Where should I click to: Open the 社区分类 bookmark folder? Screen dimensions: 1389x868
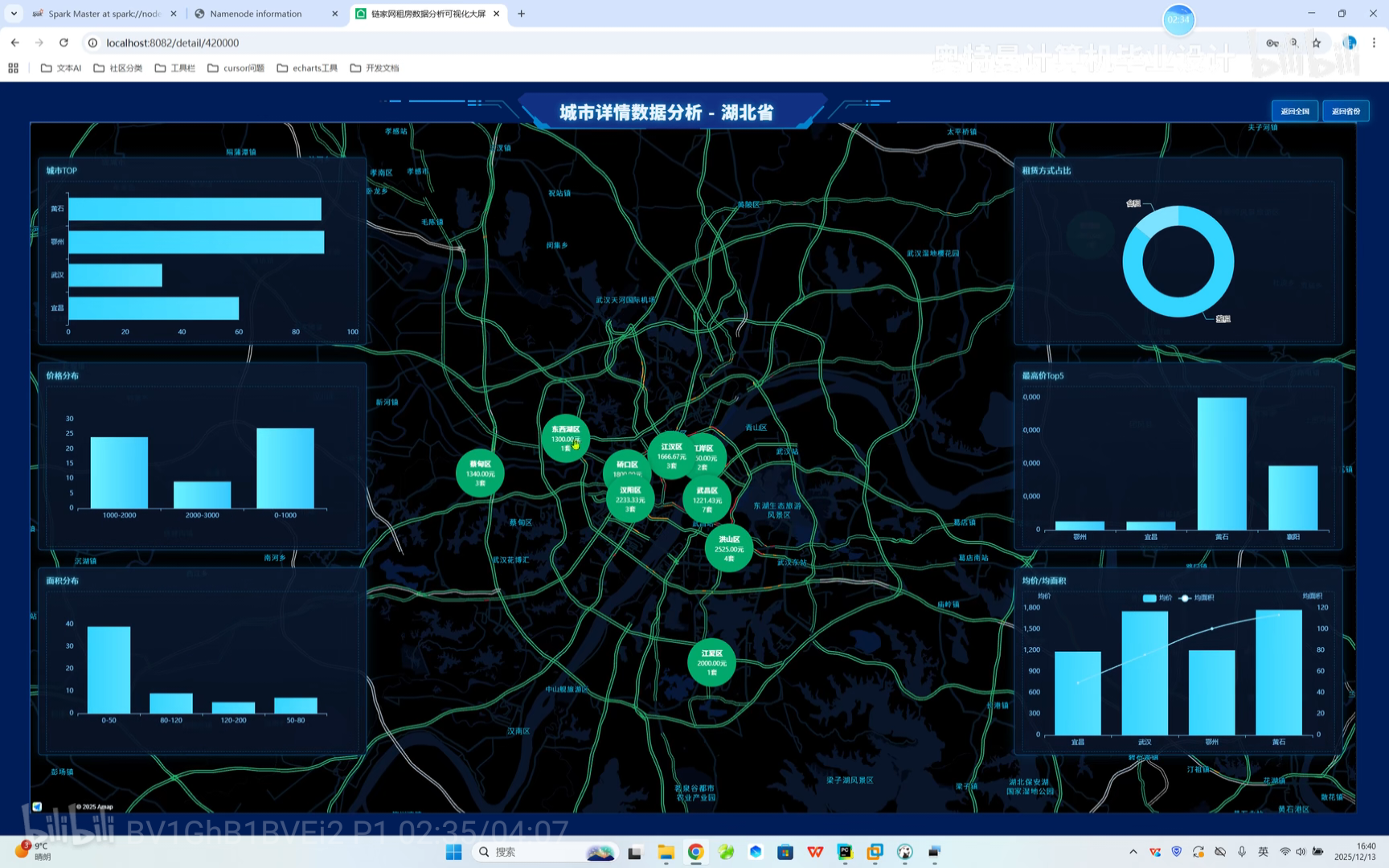[x=118, y=68]
